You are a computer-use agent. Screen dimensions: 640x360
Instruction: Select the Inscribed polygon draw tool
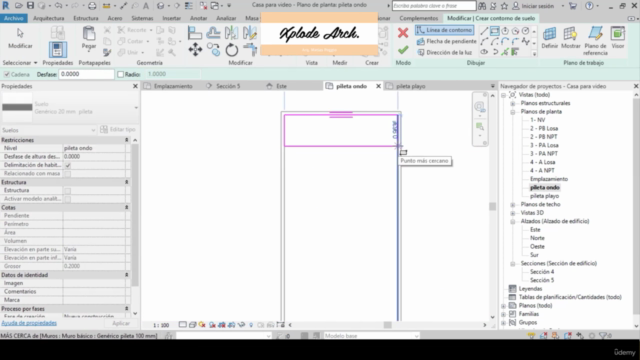(505, 31)
